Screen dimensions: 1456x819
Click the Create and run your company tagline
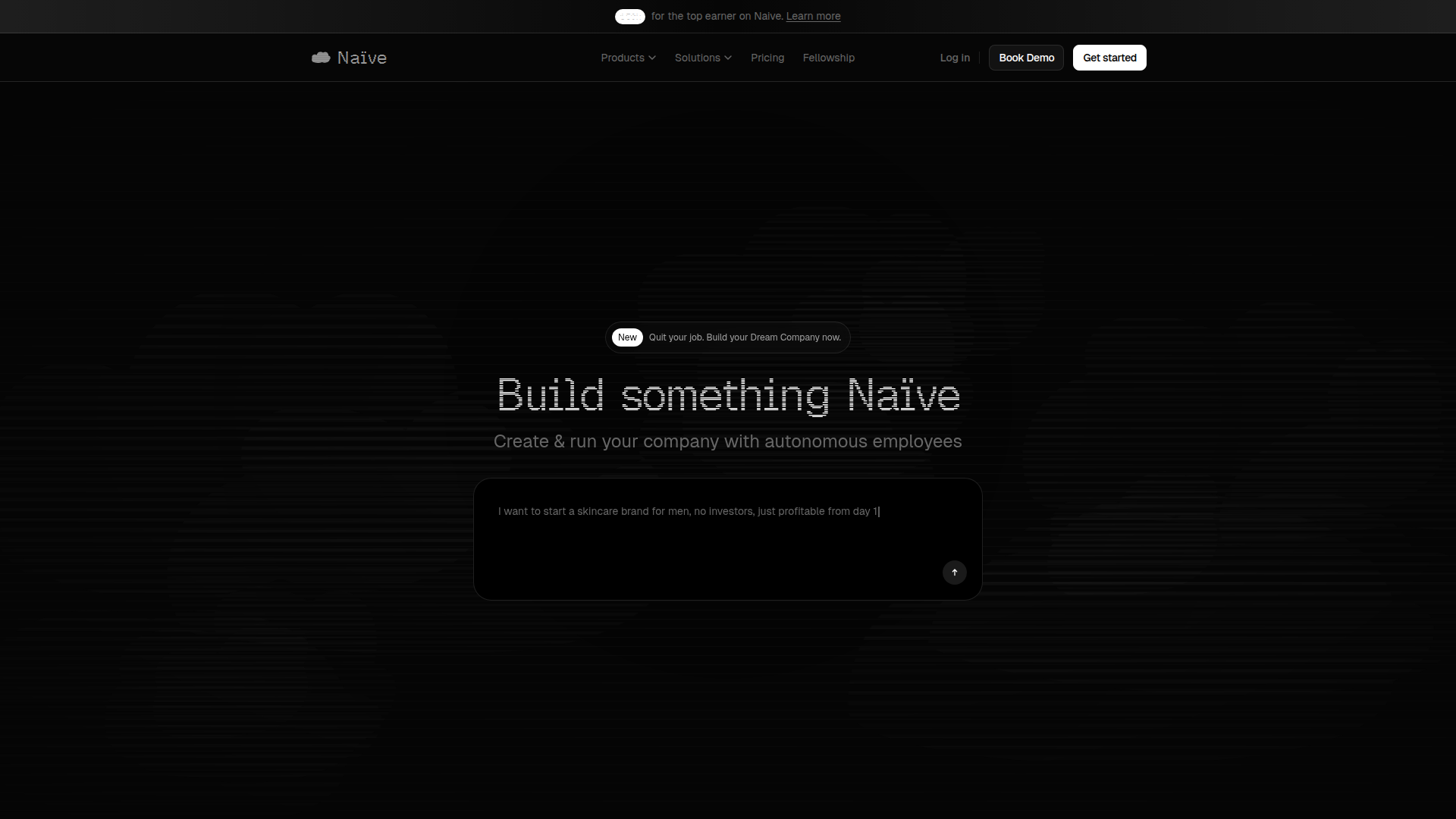[x=728, y=441]
